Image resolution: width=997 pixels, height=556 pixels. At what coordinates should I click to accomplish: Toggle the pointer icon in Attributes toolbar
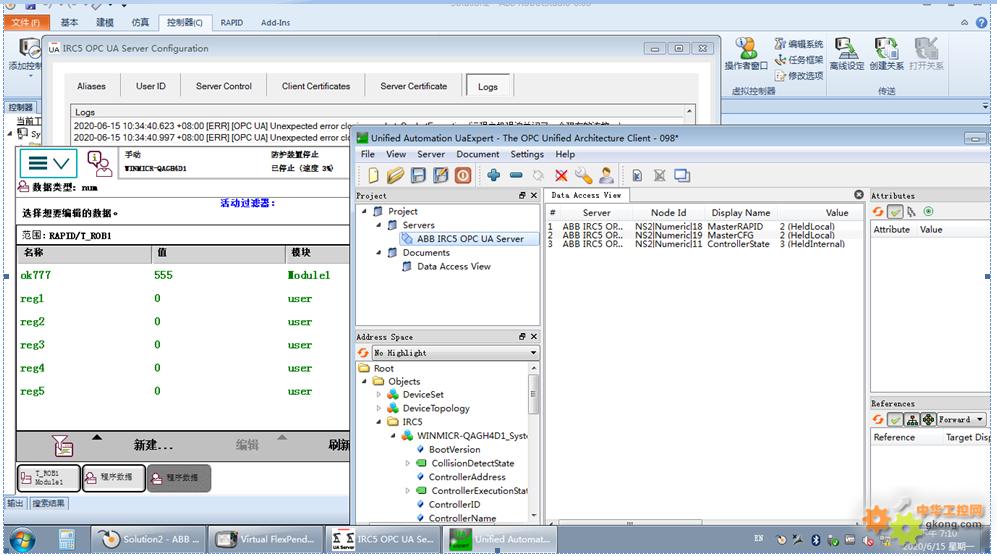pyautogui.click(x=912, y=211)
